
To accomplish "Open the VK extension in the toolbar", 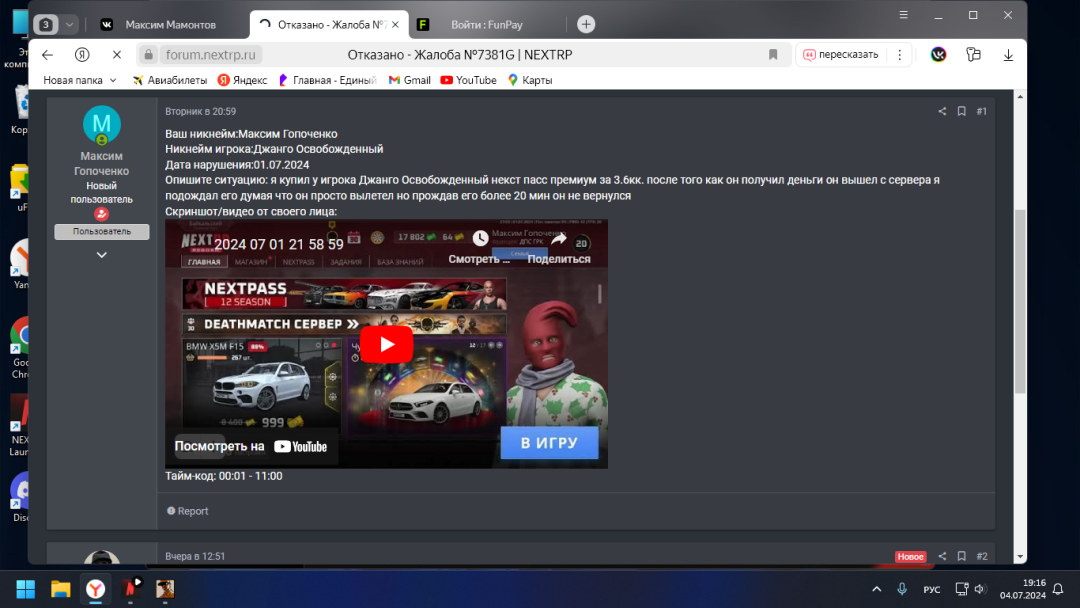I will [x=938, y=55].
